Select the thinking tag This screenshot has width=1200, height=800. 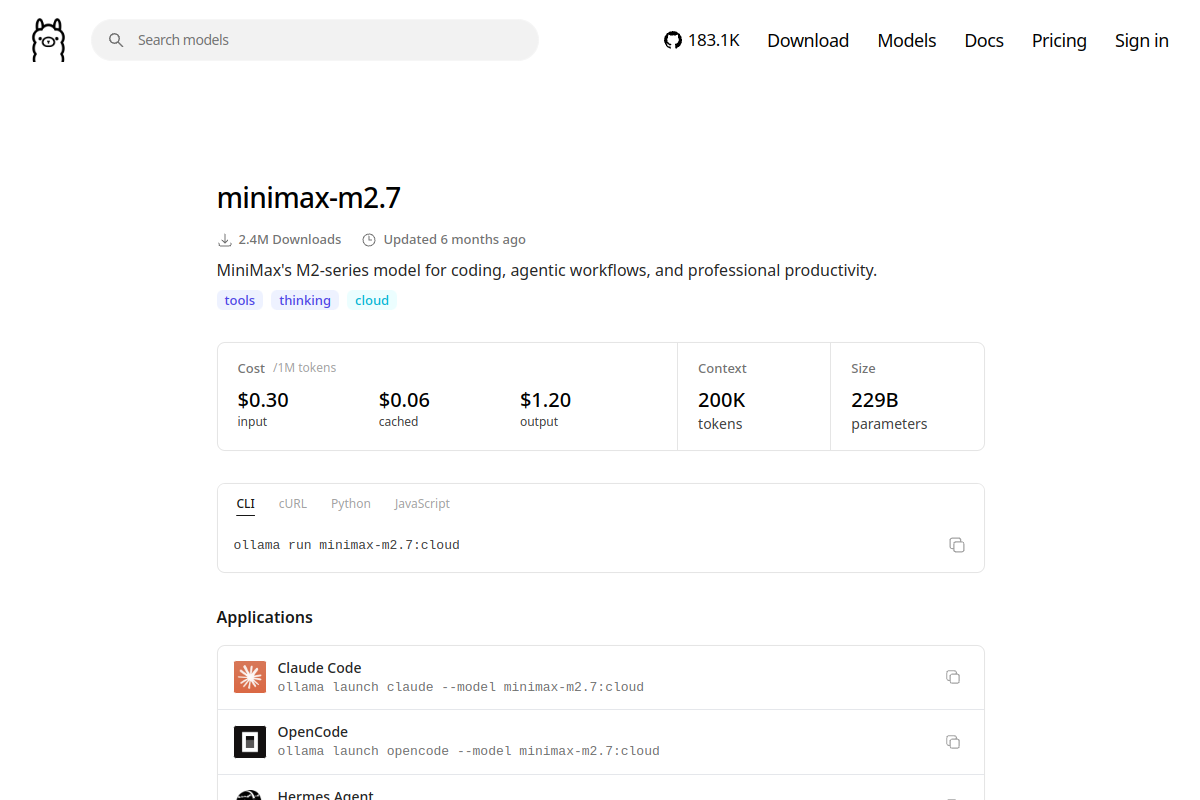[x=305, y=300]
